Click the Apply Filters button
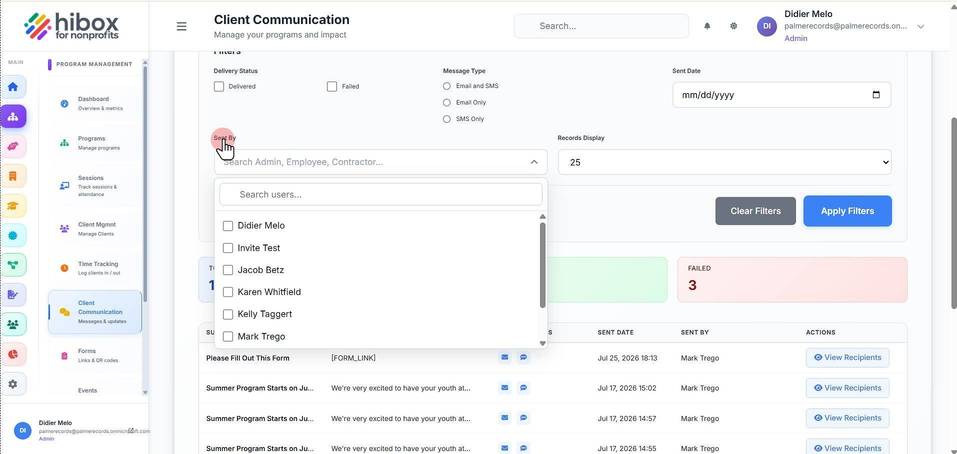Image resolution: width=957 pixels, height=454 pixels. (x=847, y=211)
